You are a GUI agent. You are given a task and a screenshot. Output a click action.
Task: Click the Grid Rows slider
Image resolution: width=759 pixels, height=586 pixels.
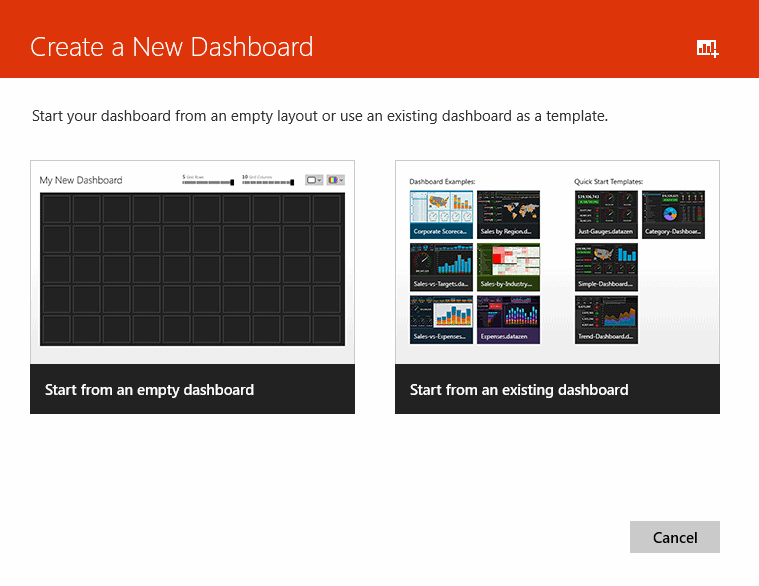point(208,183)
